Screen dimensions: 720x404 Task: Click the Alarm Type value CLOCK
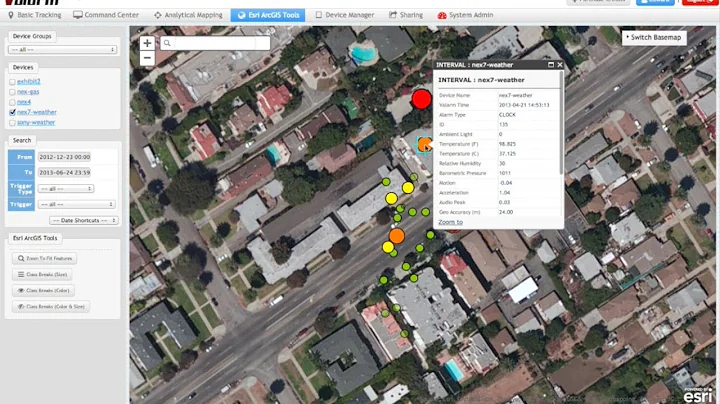click(x=507, y=115)
